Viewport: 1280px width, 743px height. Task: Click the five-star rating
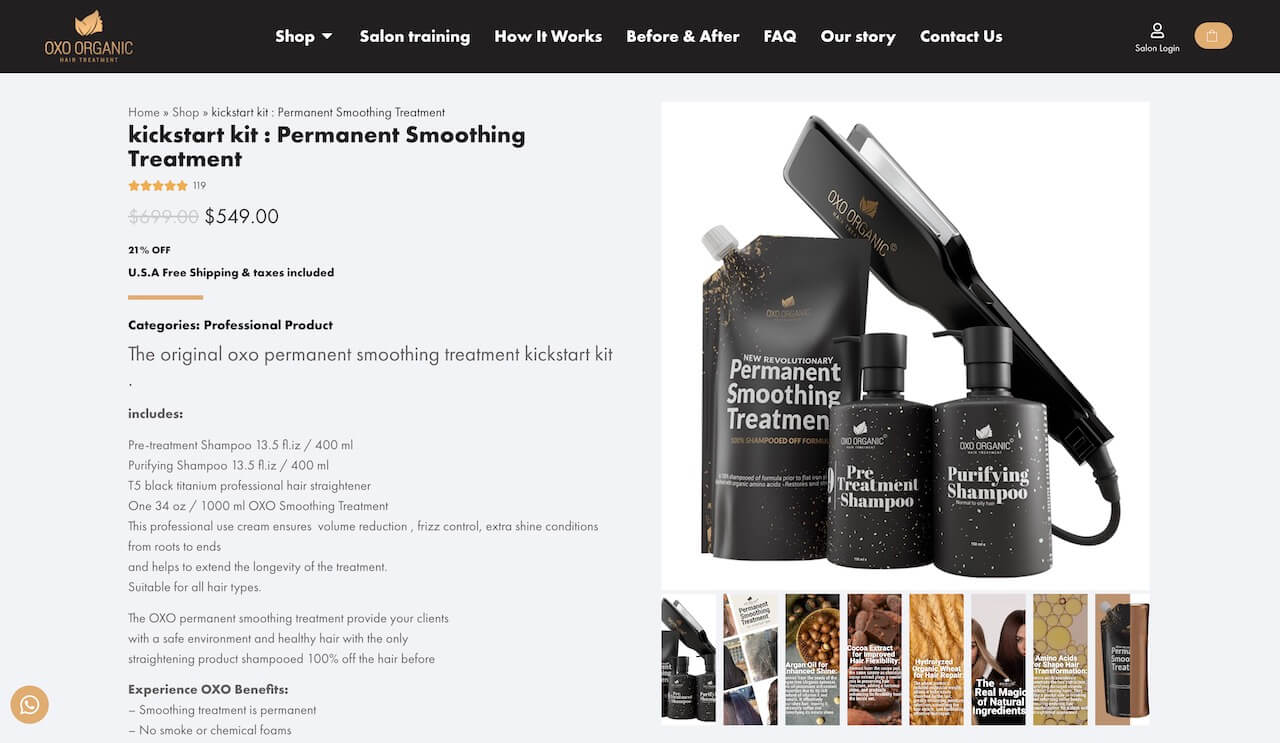tap(158, 186)
